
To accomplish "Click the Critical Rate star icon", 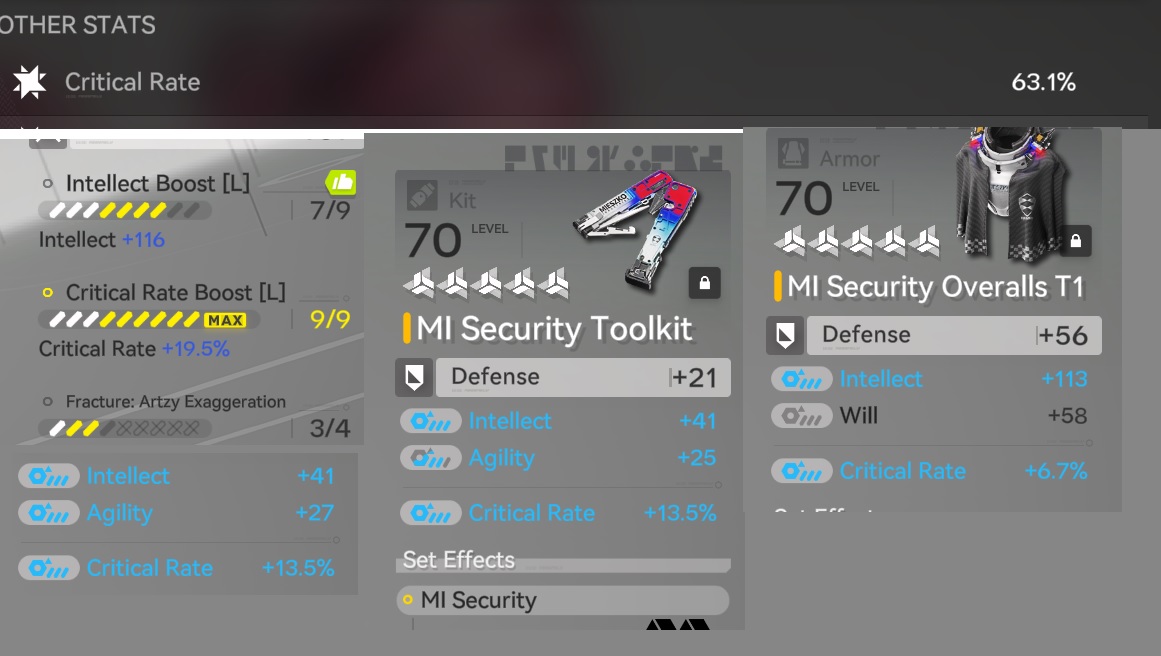I will pyautogui.click(x=30, y=82).
